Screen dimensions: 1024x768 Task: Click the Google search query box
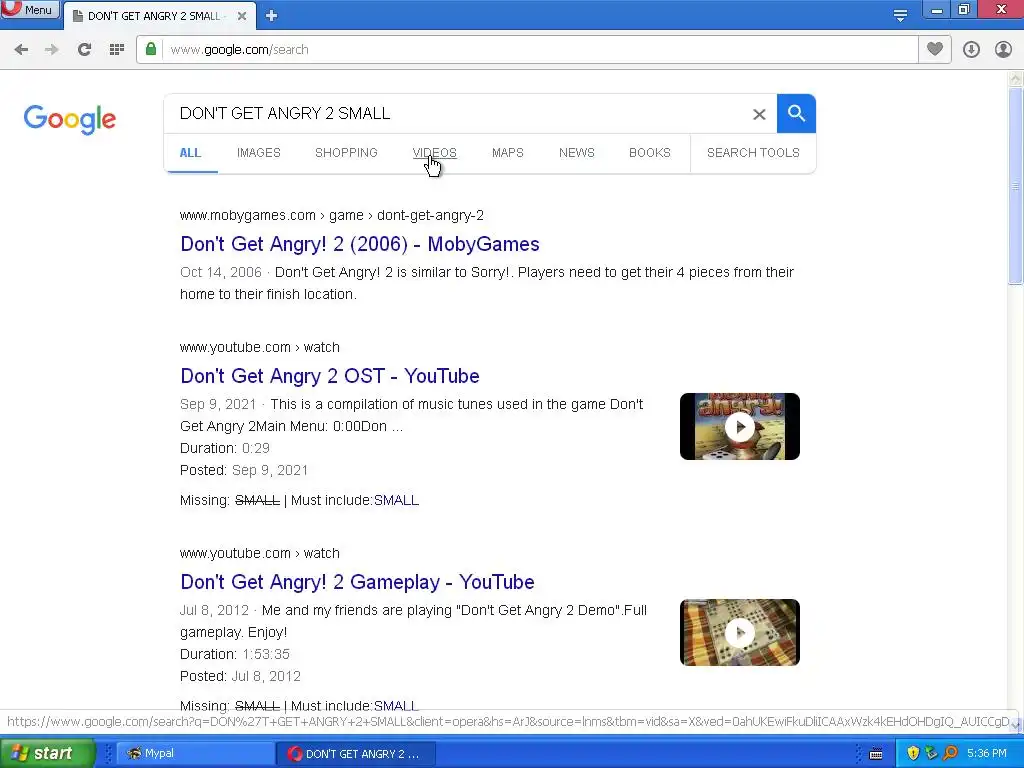point(457,114)
